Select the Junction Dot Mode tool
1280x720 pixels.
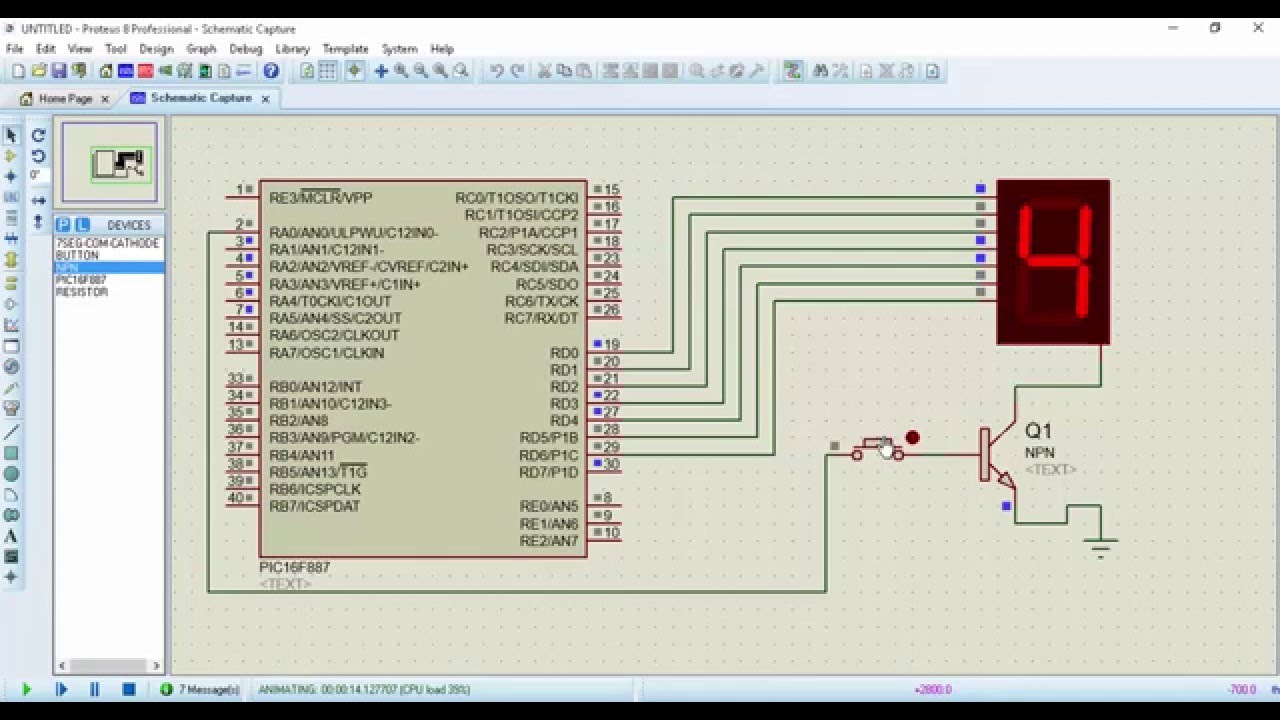pos(11,177)
